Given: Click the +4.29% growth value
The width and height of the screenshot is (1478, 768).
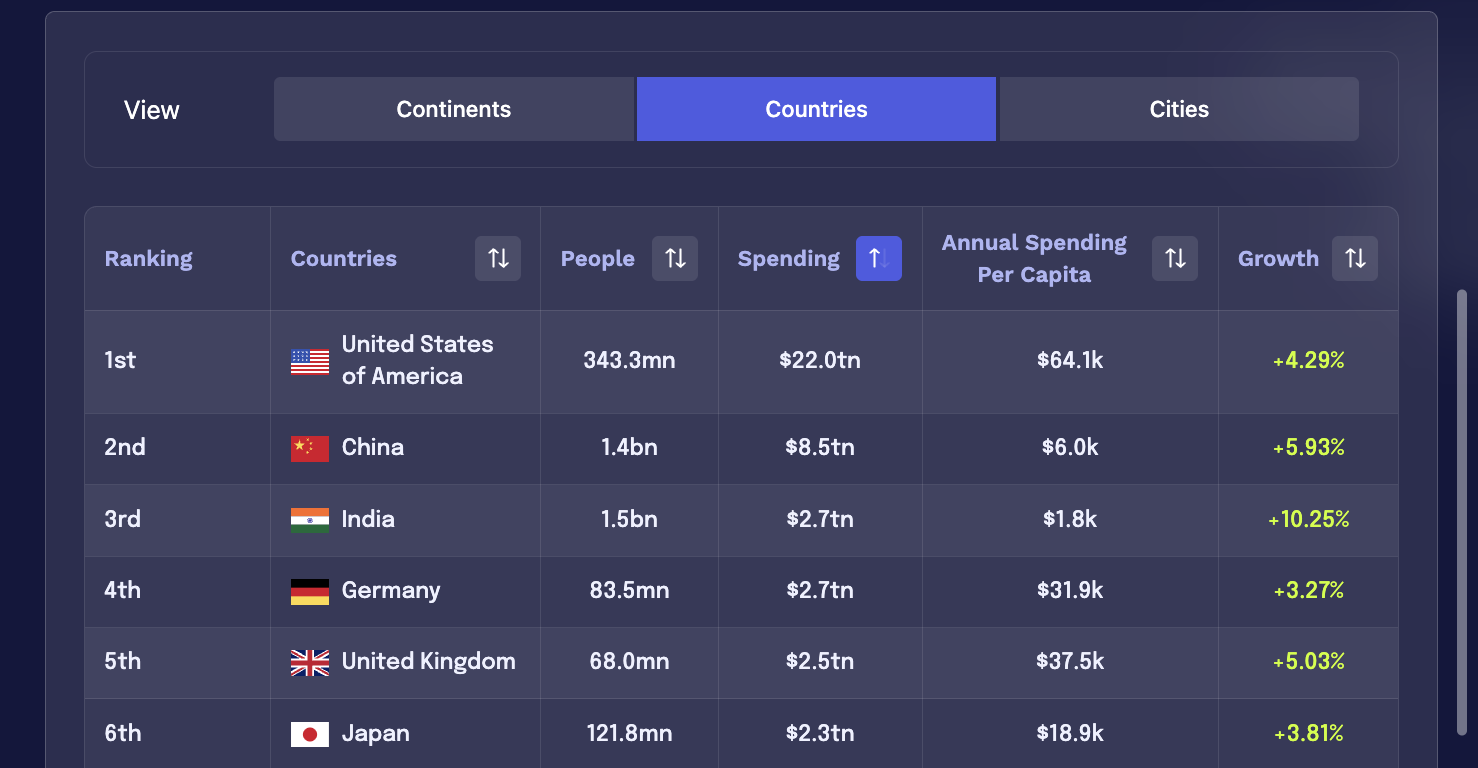Looking at the screenshot, I should (x=1308, y=360).
